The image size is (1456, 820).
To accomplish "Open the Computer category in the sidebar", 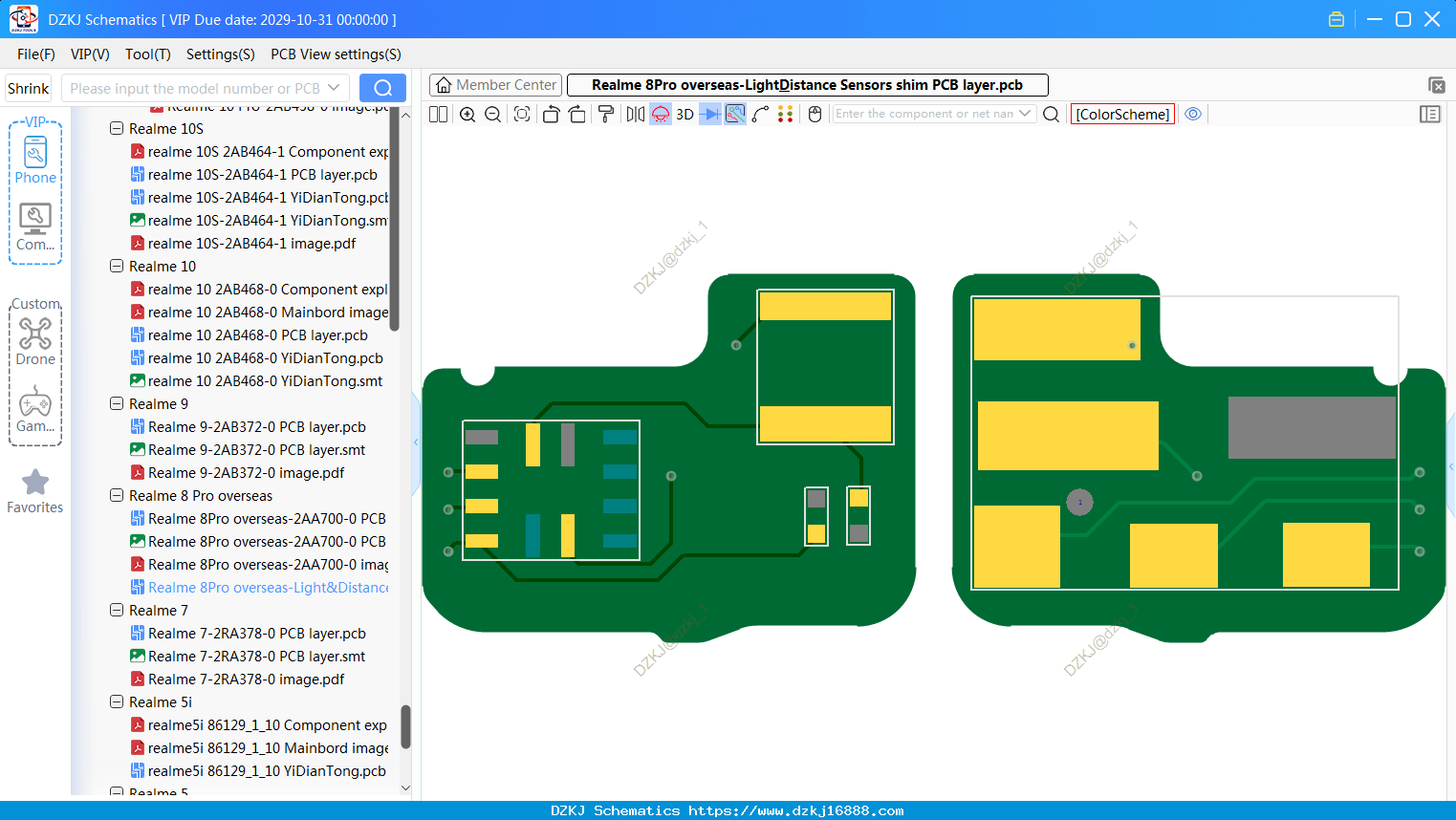I will click(35, 227).
